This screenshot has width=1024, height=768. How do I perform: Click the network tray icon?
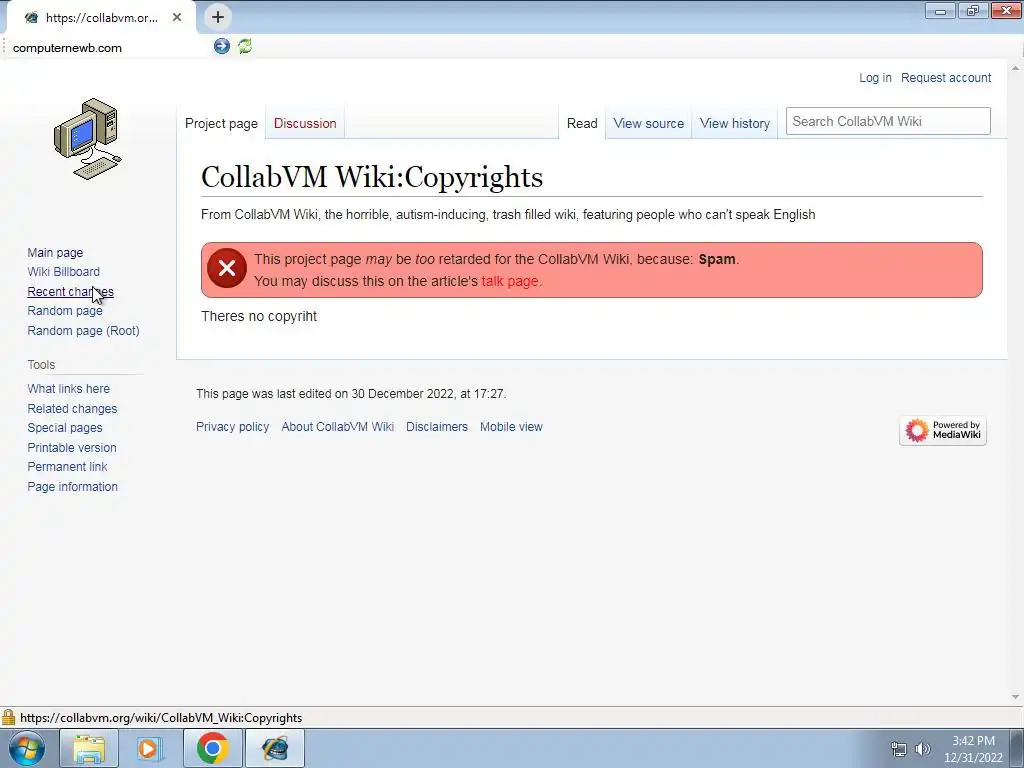pos(899,749)
